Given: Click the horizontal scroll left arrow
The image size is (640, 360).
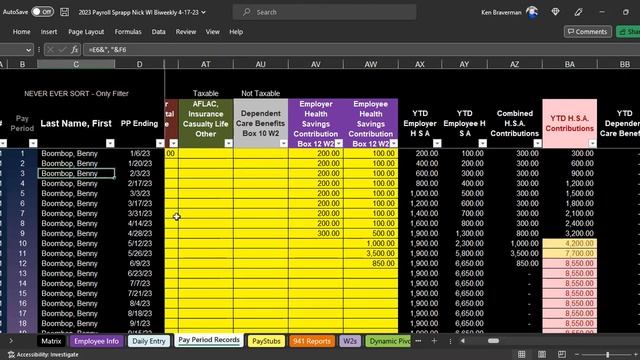Looking at the screenshot, I should click(x=462, y=341).
